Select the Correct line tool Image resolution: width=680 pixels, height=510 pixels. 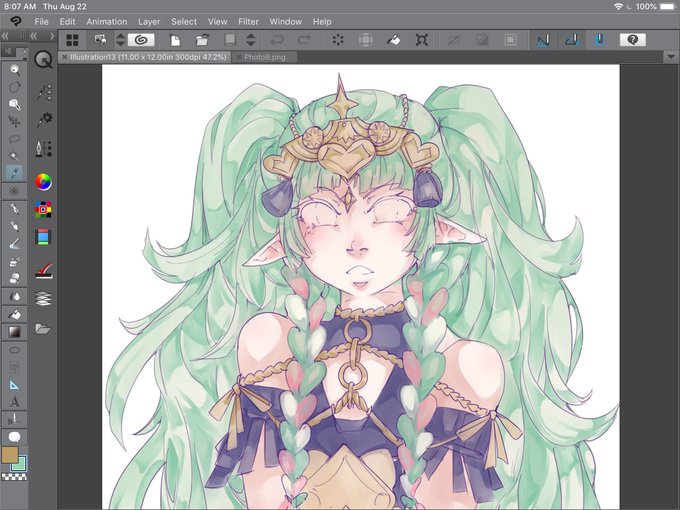click(x=15, y=419)
